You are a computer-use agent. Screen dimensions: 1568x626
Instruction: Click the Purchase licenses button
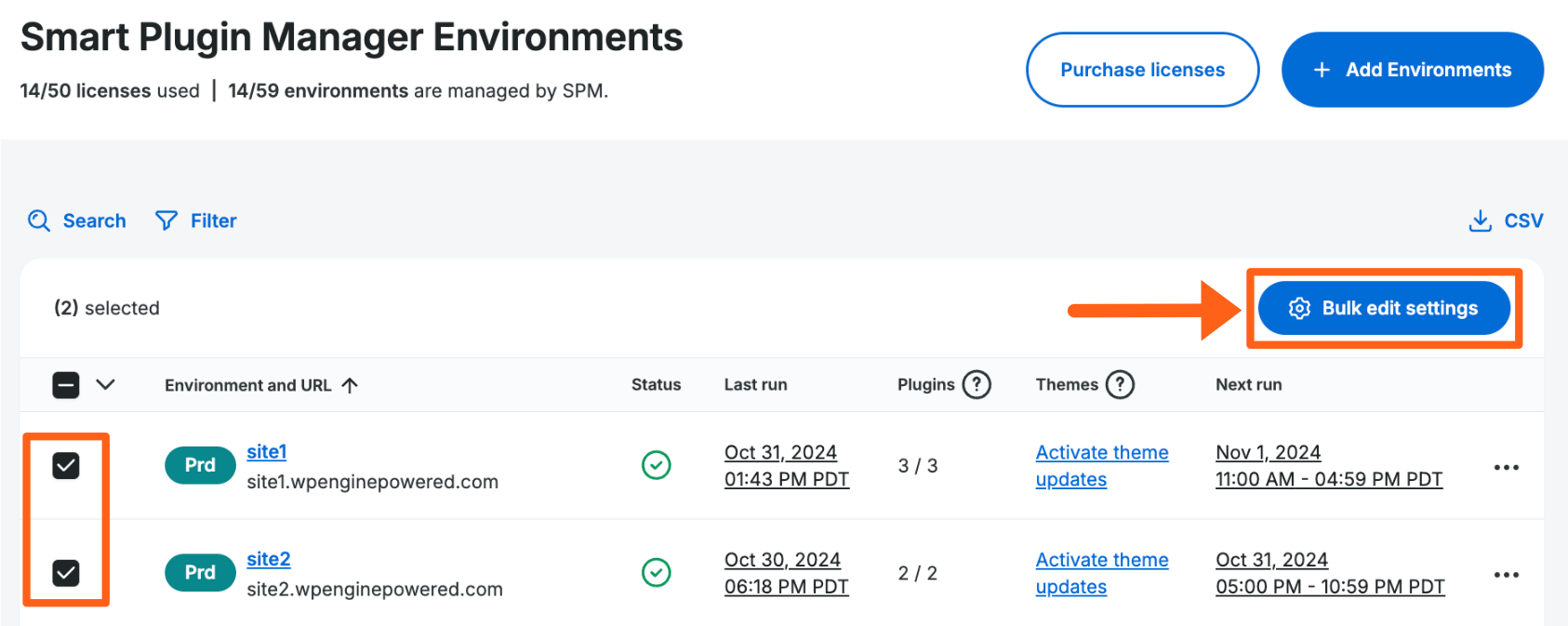[1142, 70]
